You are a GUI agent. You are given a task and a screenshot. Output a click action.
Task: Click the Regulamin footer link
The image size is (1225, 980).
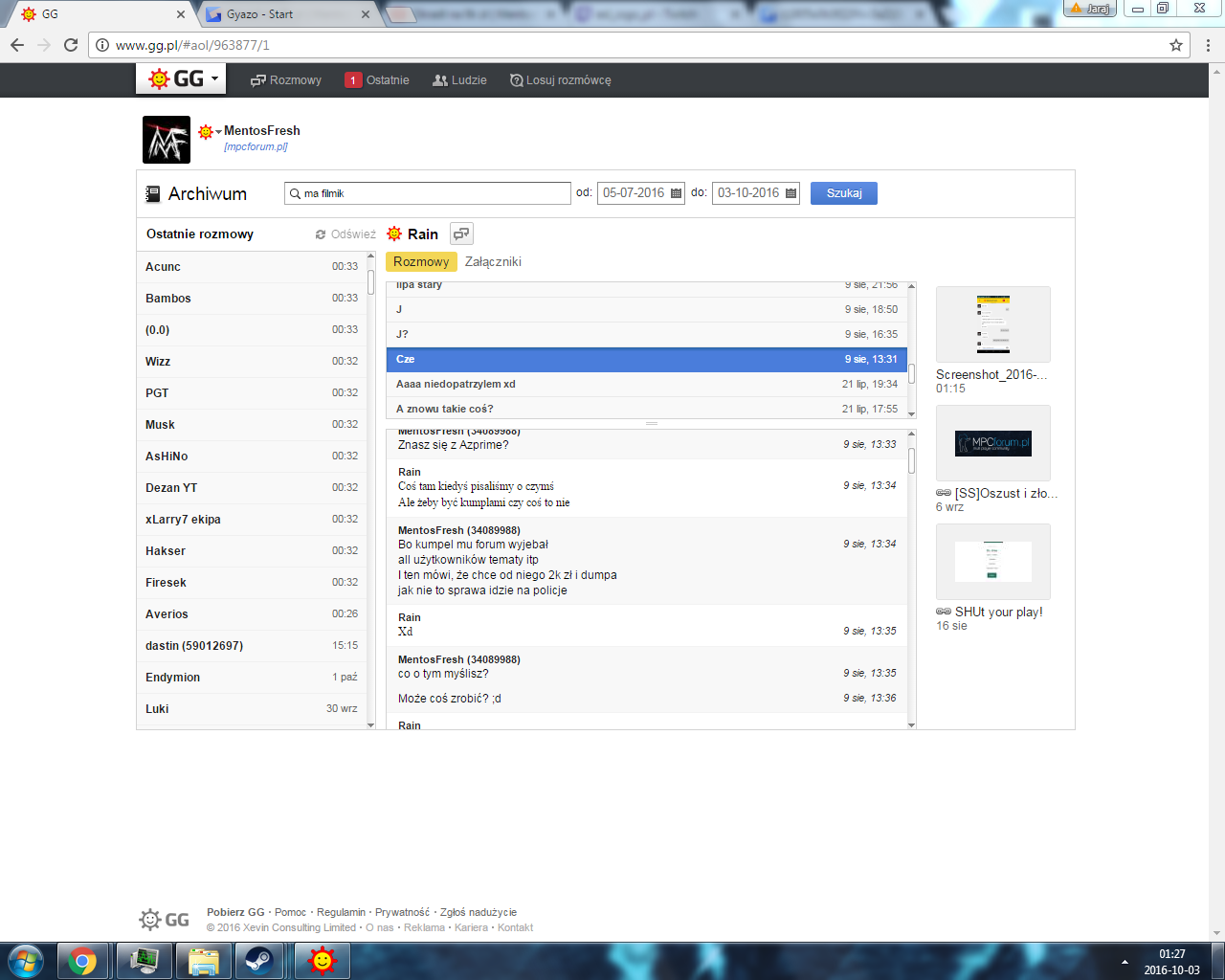click(342, 913)
